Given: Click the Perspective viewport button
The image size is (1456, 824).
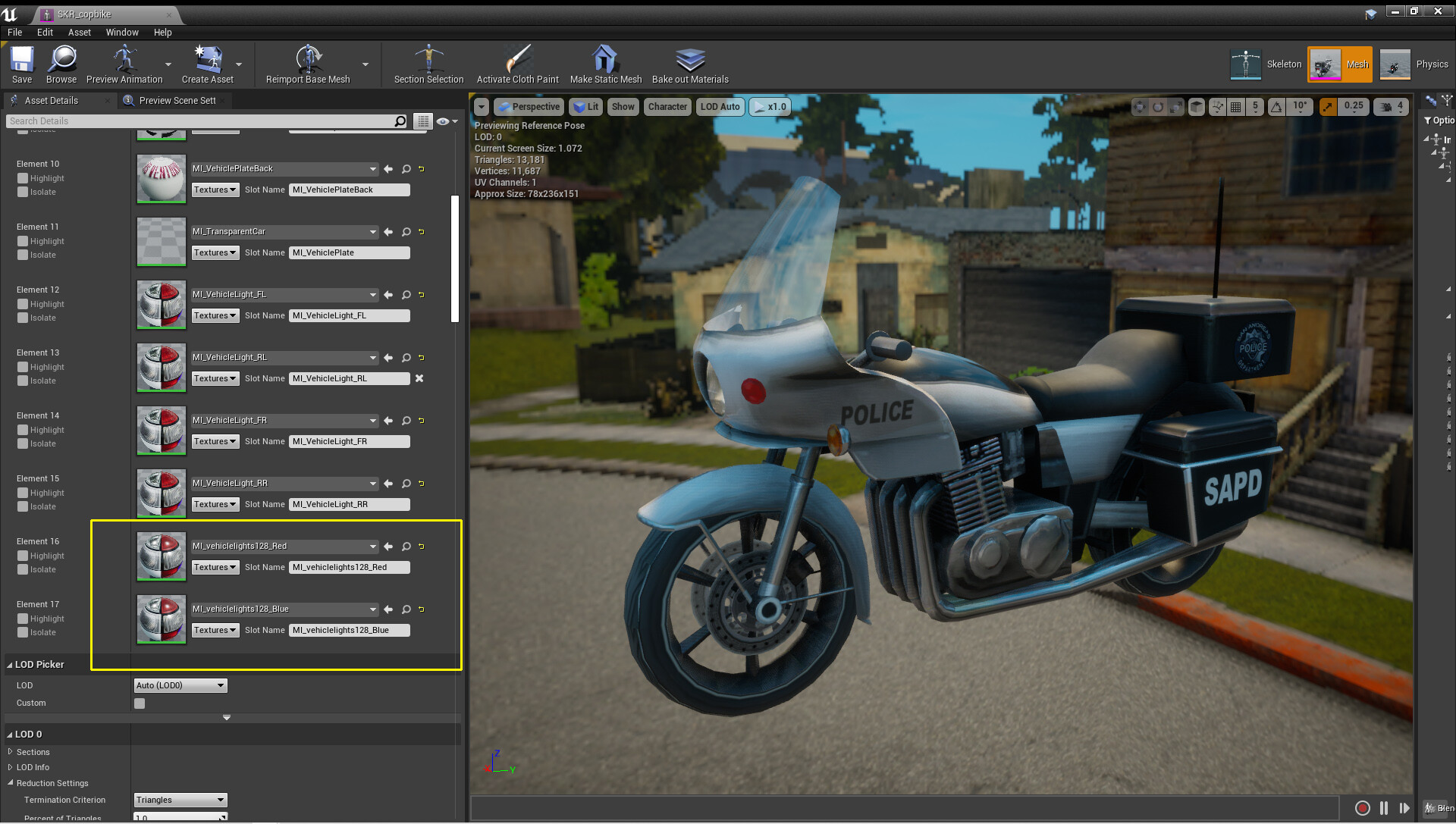Looking at the screenshot, I should click(x=529, y=107).
